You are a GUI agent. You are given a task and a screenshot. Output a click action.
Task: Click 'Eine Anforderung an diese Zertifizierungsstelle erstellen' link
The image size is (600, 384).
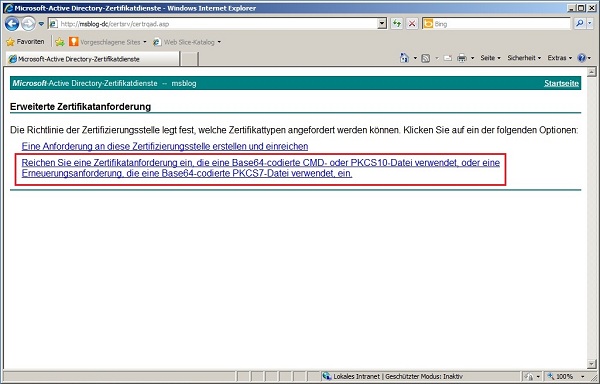pos(165,146)
